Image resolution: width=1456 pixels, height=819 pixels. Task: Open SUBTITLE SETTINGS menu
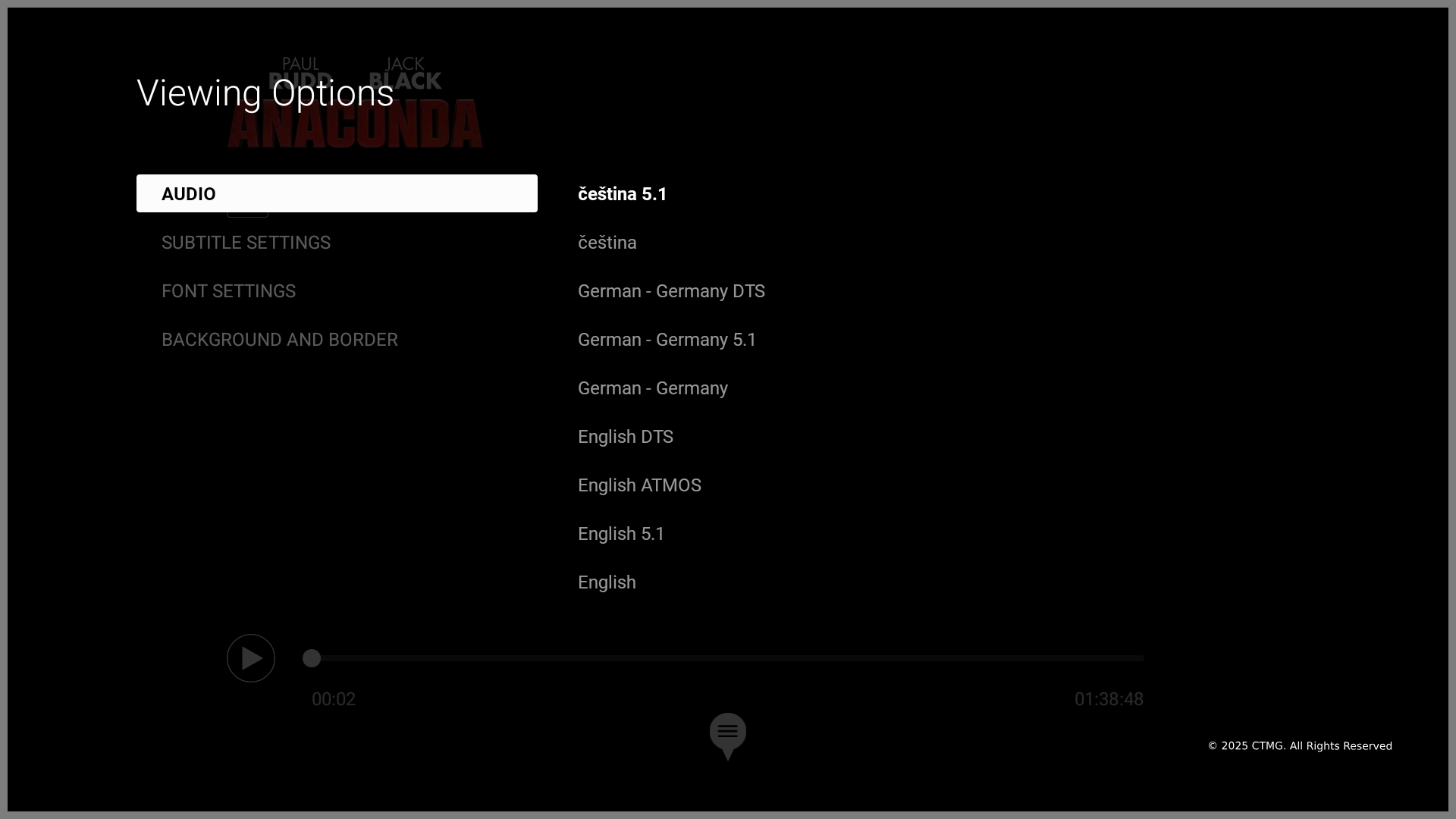(246, 243)
